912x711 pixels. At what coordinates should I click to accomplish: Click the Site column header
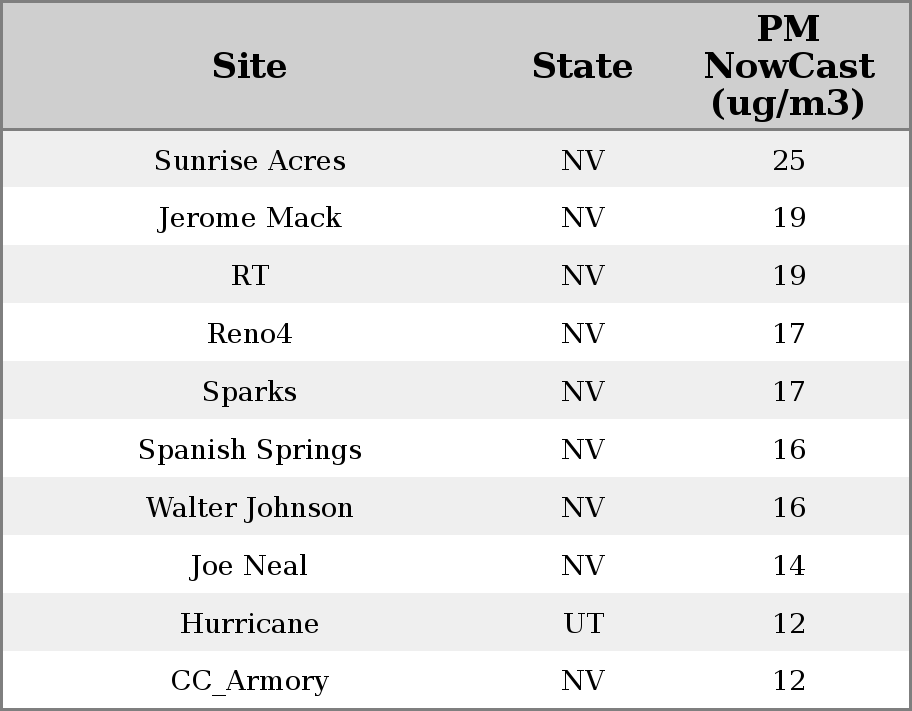click(250, 66)
